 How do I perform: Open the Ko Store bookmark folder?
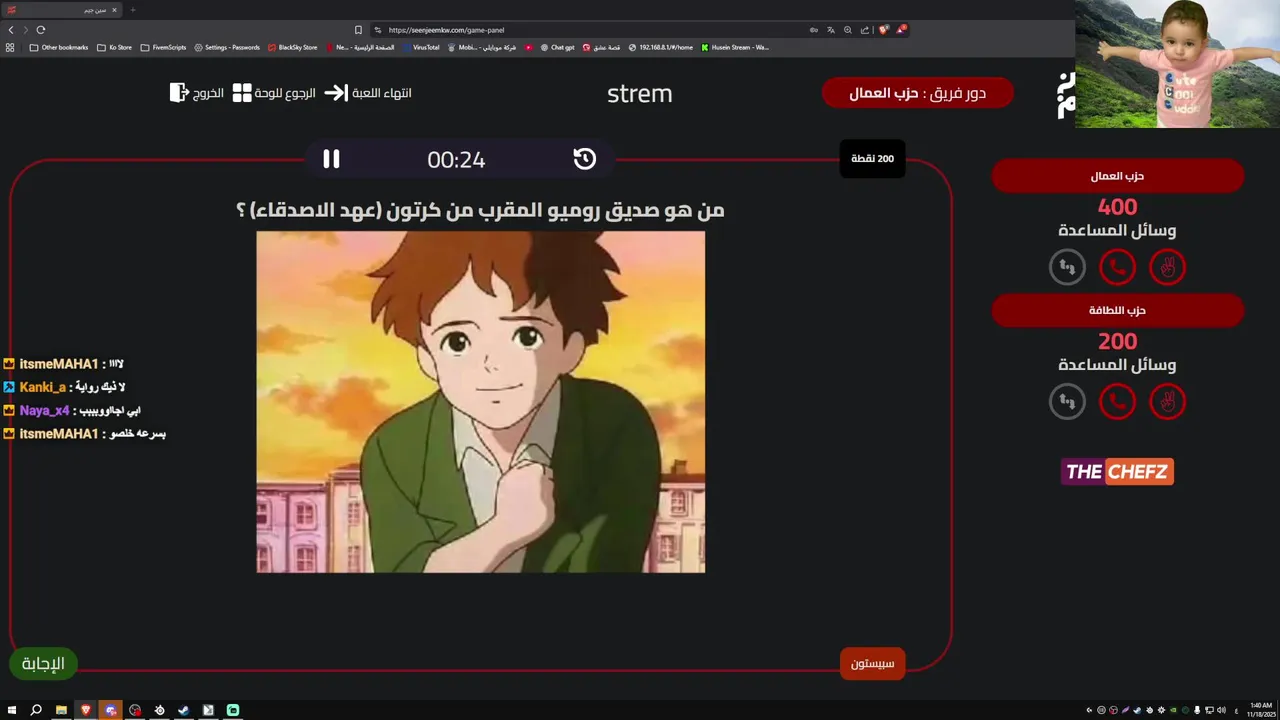(x=114, y=47)
